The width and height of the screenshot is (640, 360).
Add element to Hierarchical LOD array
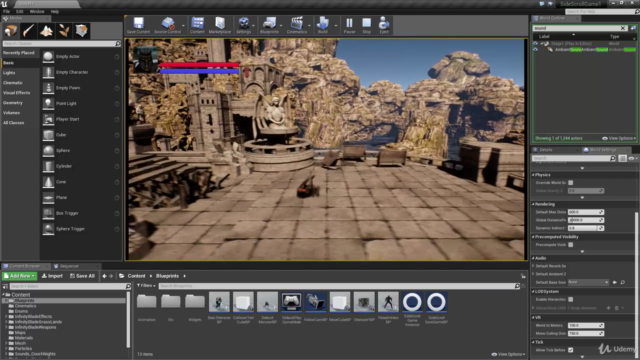608,308
